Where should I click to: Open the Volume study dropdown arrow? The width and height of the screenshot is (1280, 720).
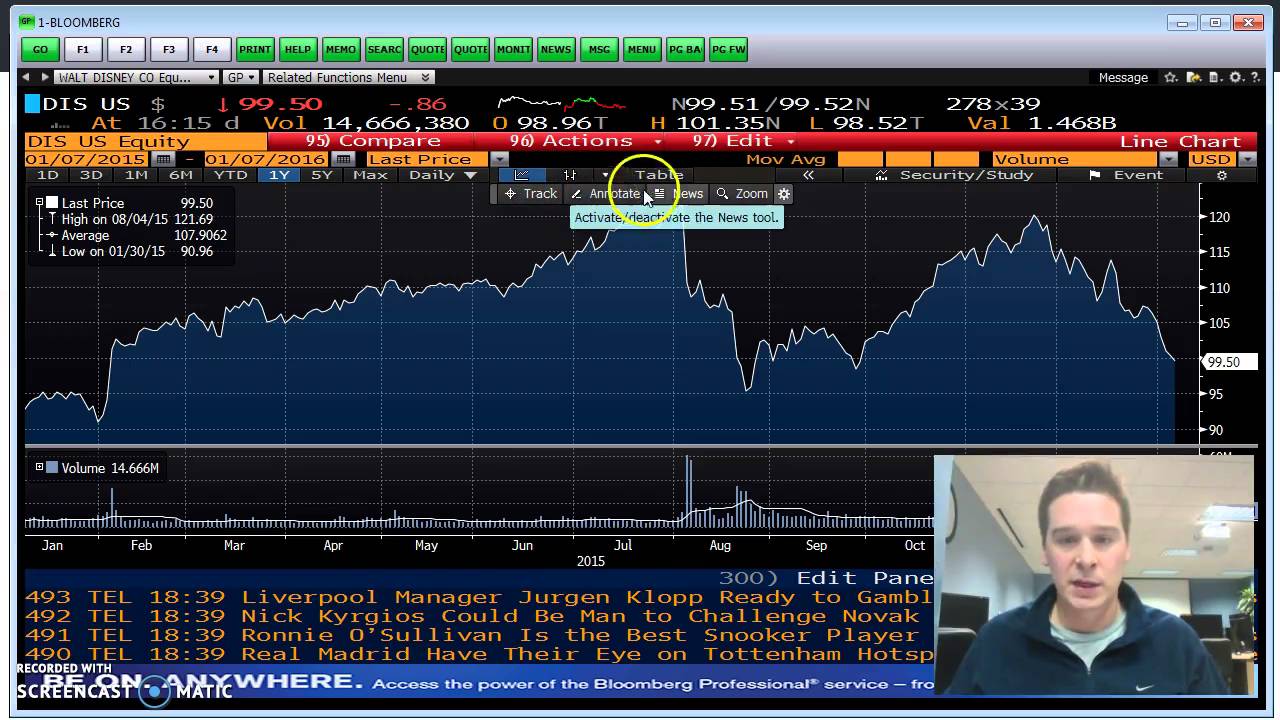coord(1168,159)
